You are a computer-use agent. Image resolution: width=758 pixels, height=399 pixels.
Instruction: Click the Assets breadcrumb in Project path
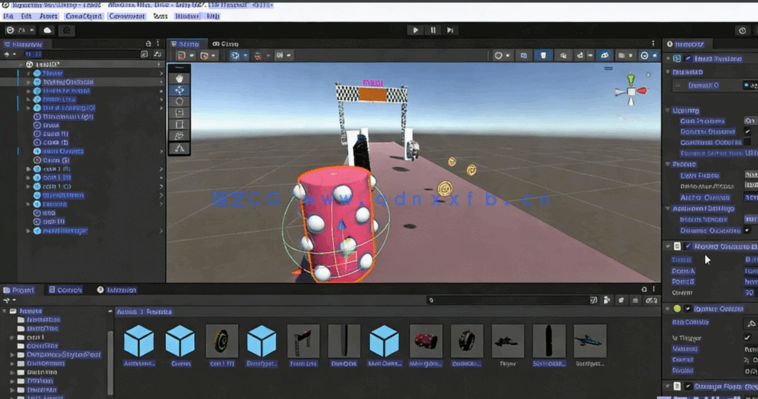[x=127, y=311]
